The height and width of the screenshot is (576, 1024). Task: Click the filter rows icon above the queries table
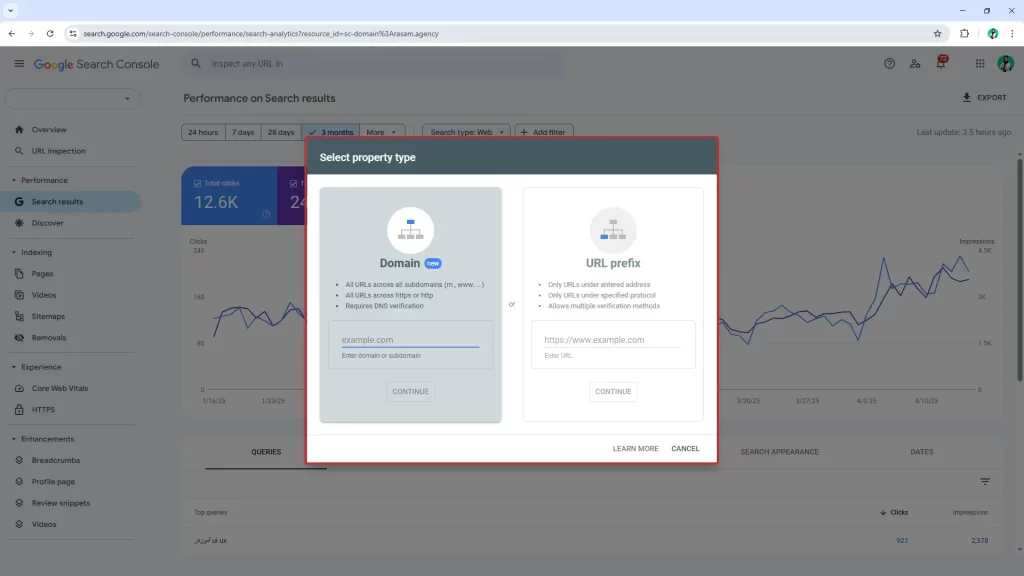point(985,481)
